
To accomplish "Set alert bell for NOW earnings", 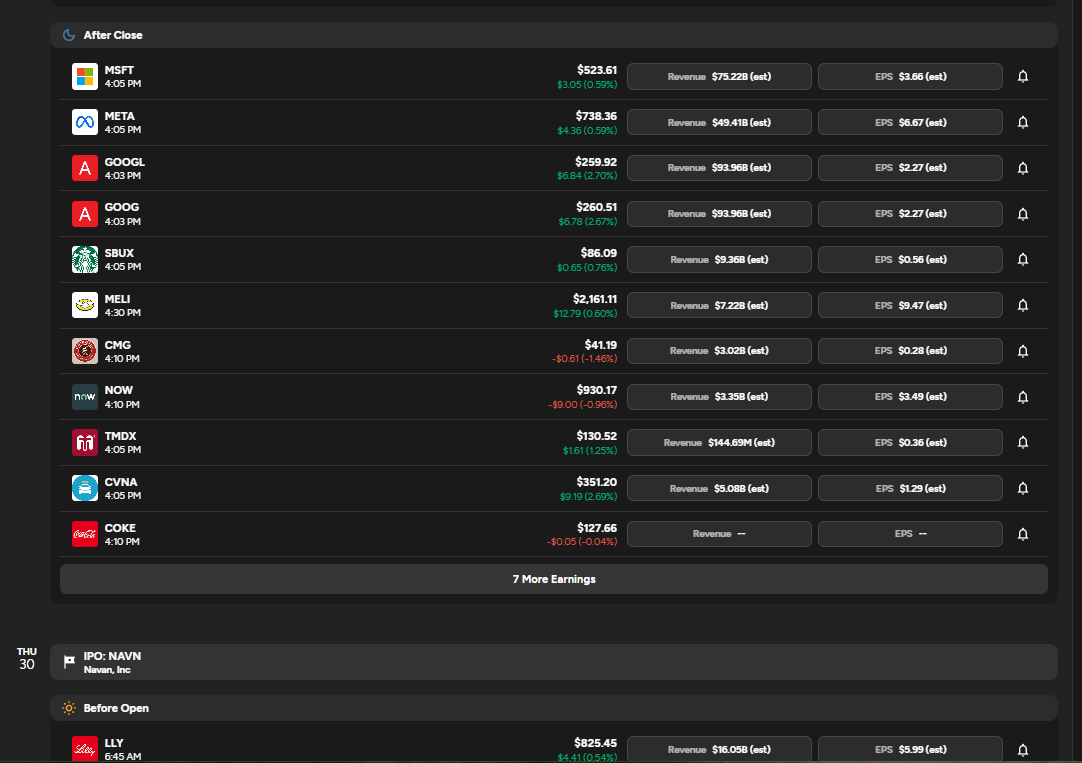I will pos(1023,397).
